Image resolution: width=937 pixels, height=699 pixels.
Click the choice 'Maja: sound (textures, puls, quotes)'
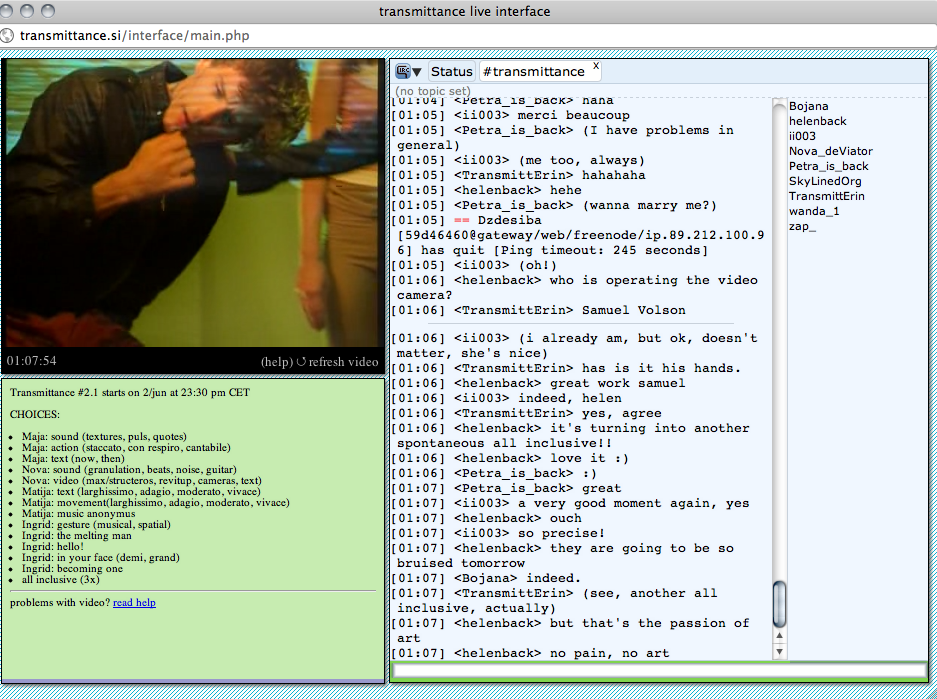pyautogui.click(x=104, y=437)
